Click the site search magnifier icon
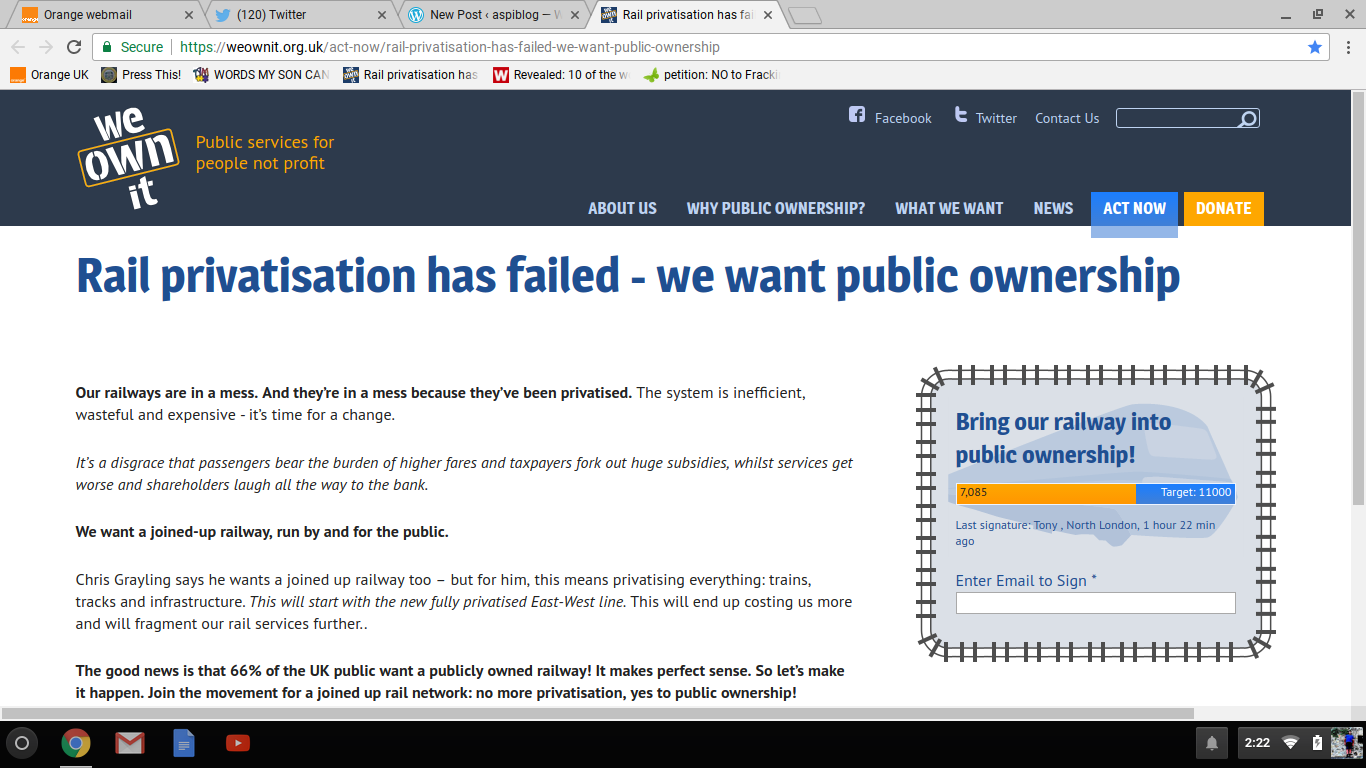The width and height of the screenshot is (1366, 768). (x=1246, y=119)
